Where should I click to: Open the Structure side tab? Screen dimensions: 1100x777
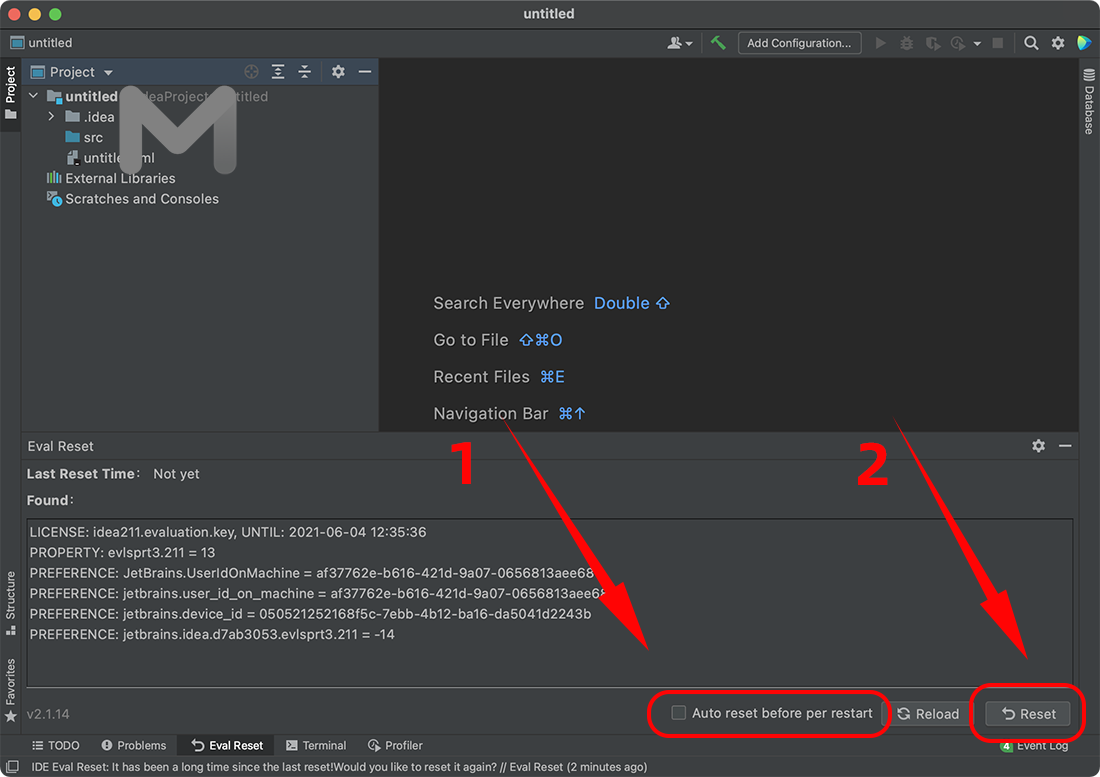11,603
